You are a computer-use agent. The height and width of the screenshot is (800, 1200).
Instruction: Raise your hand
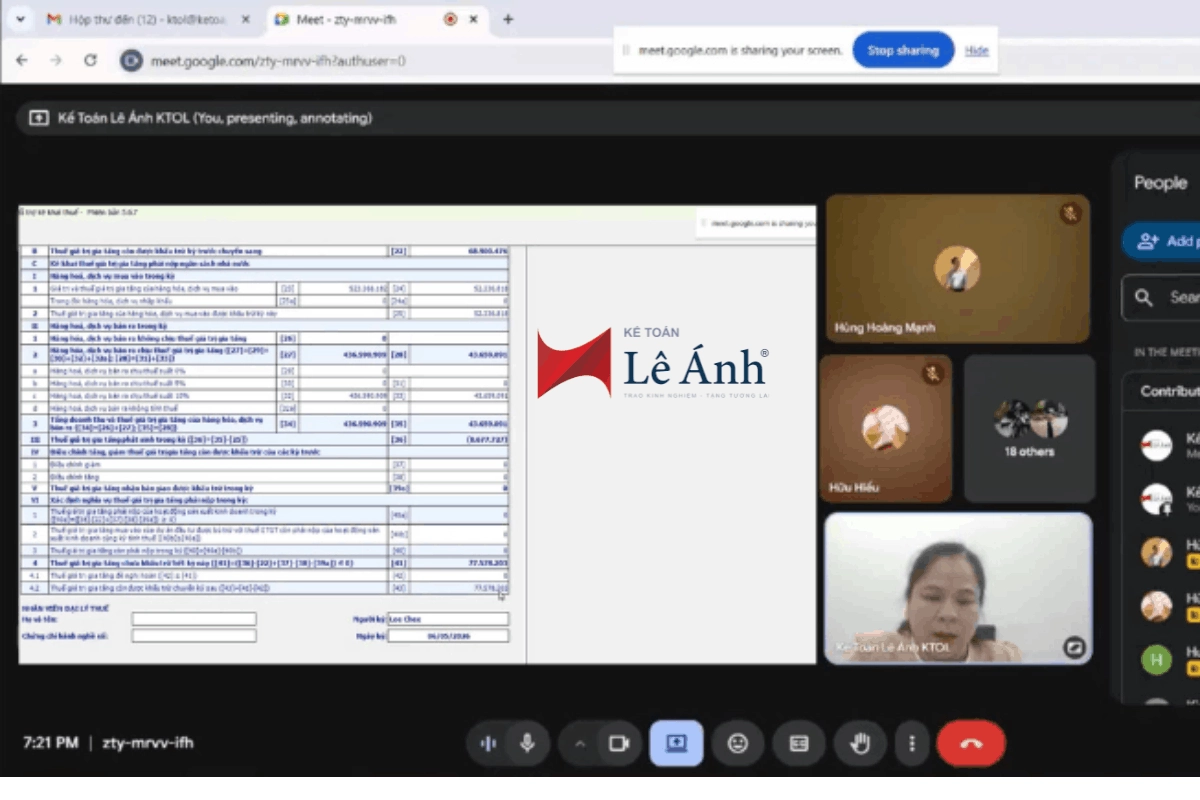tap(860, 743)
